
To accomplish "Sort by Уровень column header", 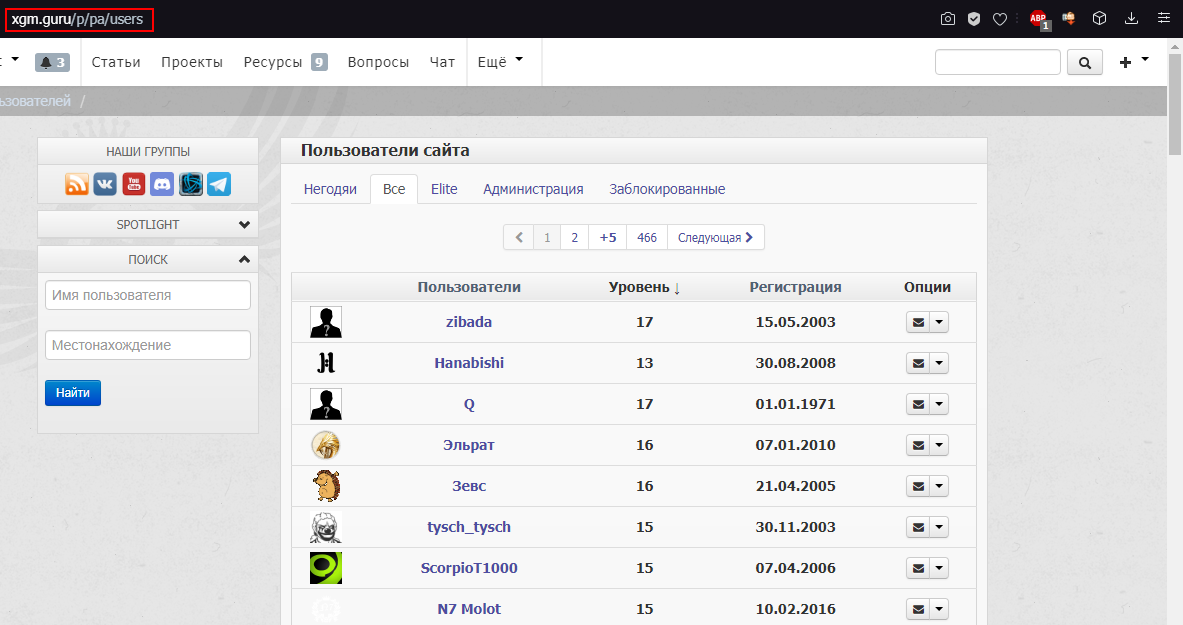I will (x=644, y=287).
